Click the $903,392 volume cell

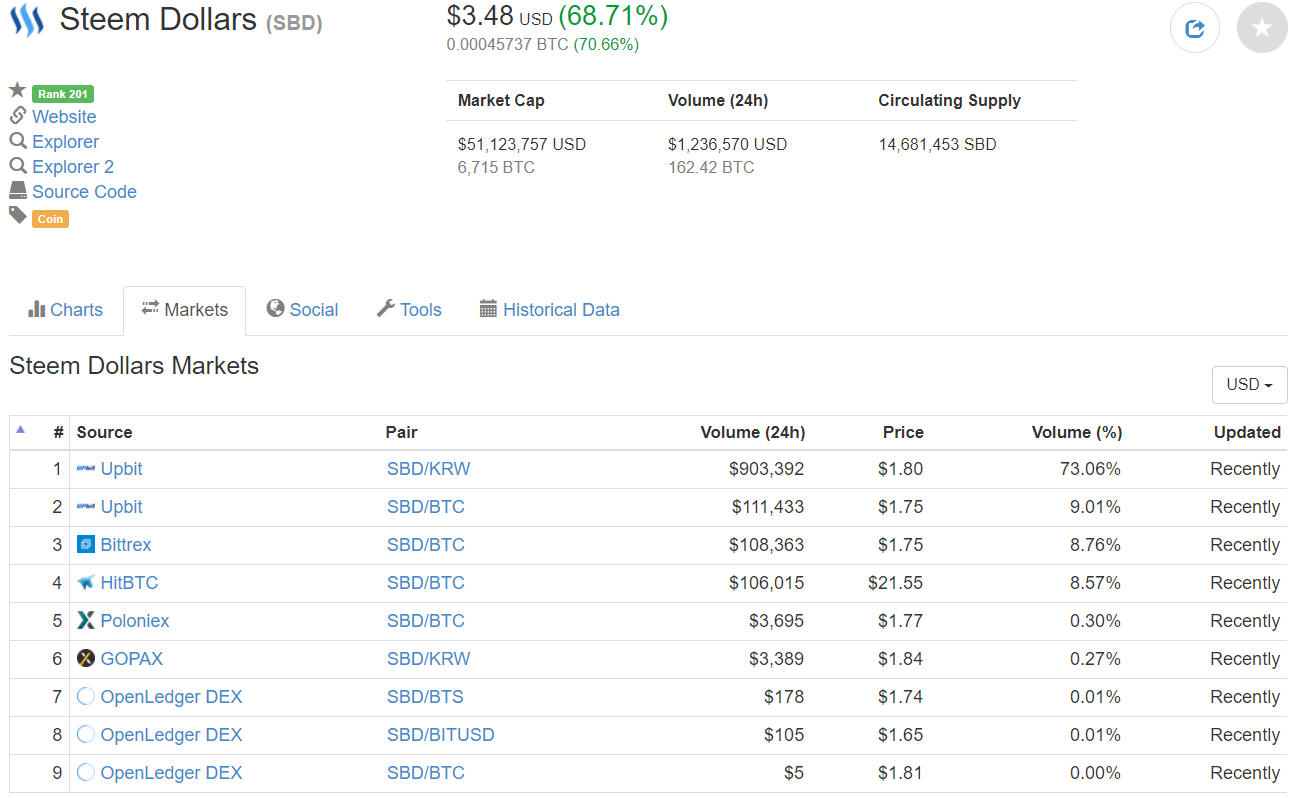tap(766, 469)
